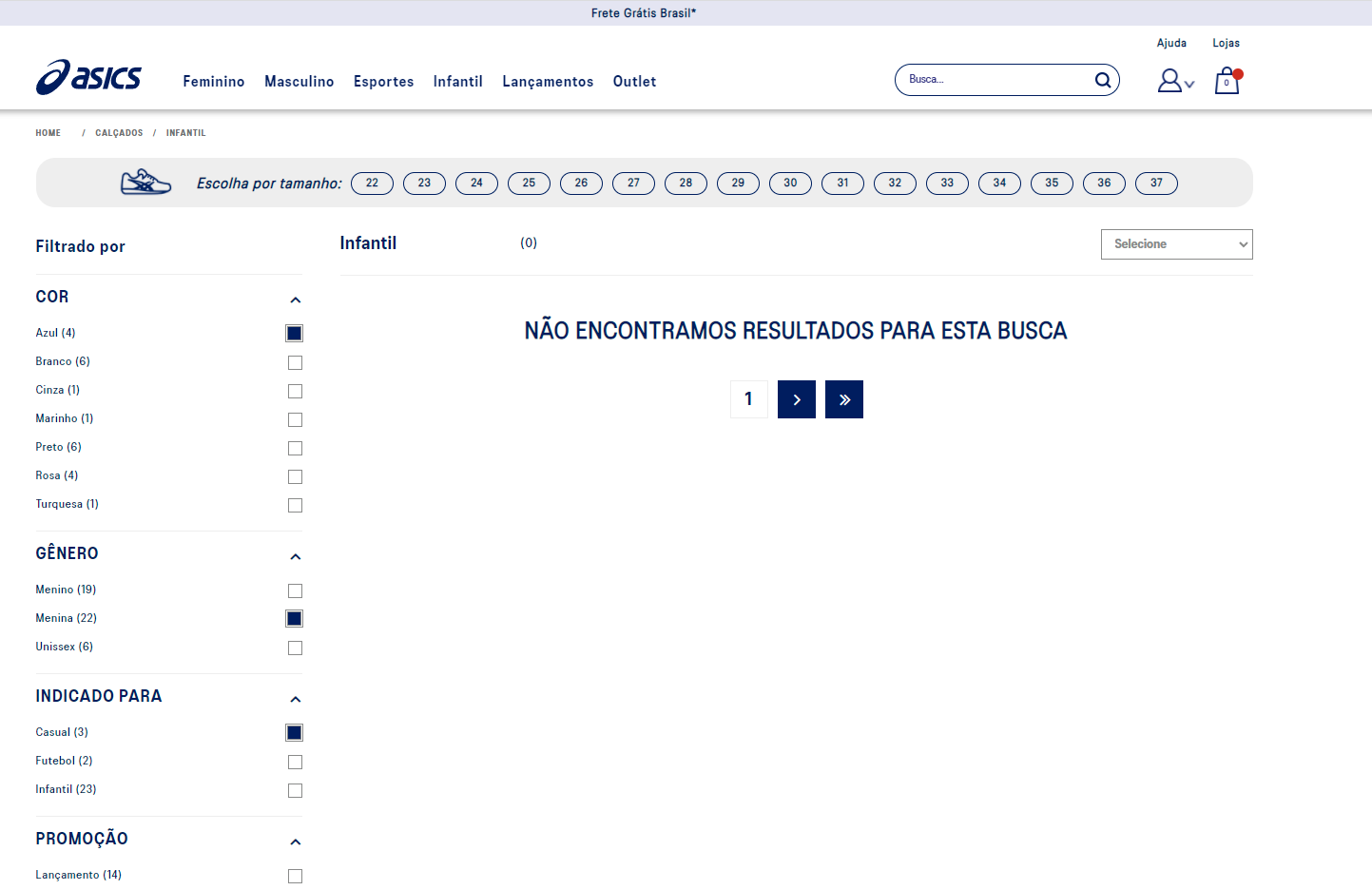Choose size 27
This screenshot has width=1372, height=890.
tap(633, 184)
